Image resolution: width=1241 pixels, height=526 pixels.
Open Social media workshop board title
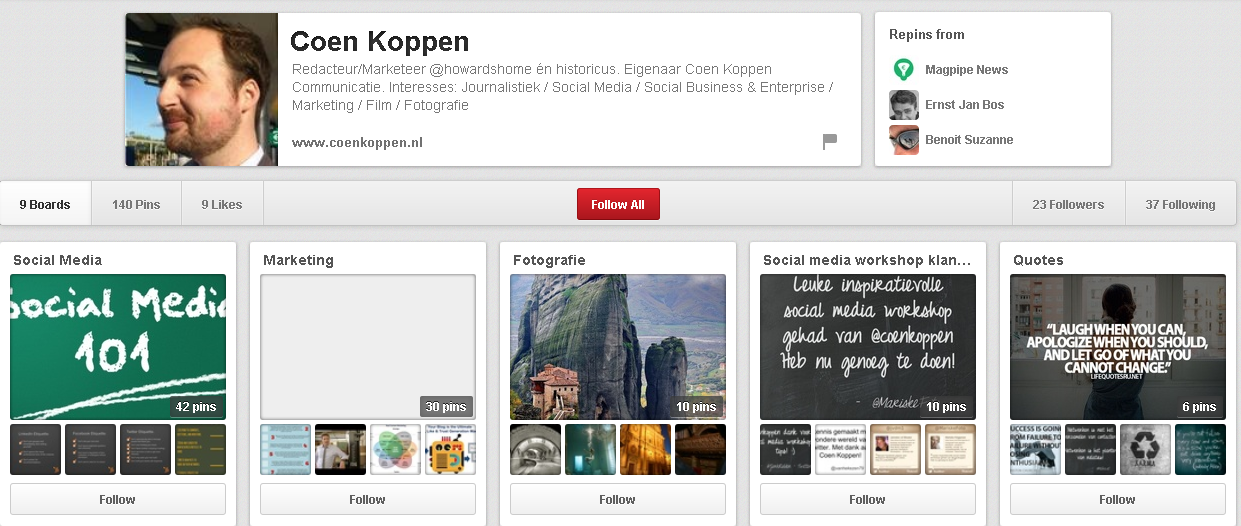point(867,260)
